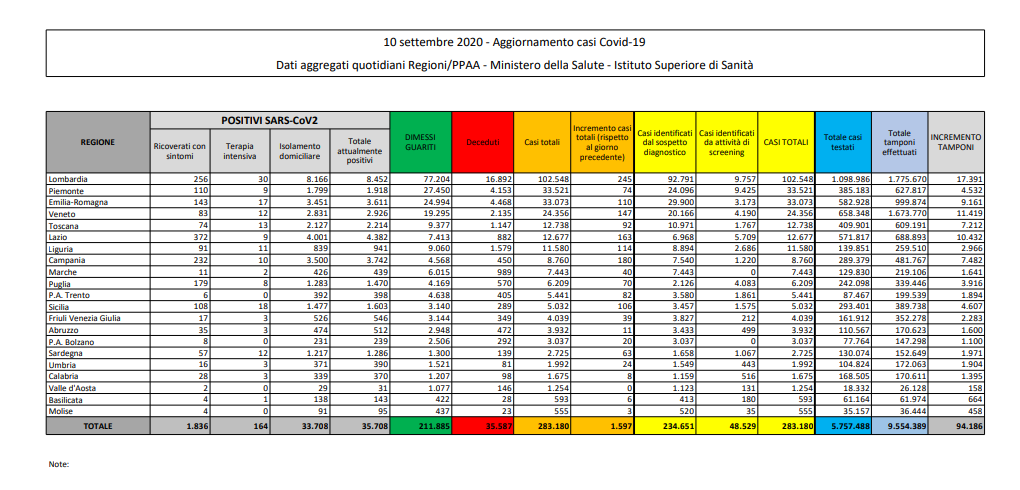Screen dimensions: 1020x490
Task: Select the TOTALE row label
Action: (97, 425)
